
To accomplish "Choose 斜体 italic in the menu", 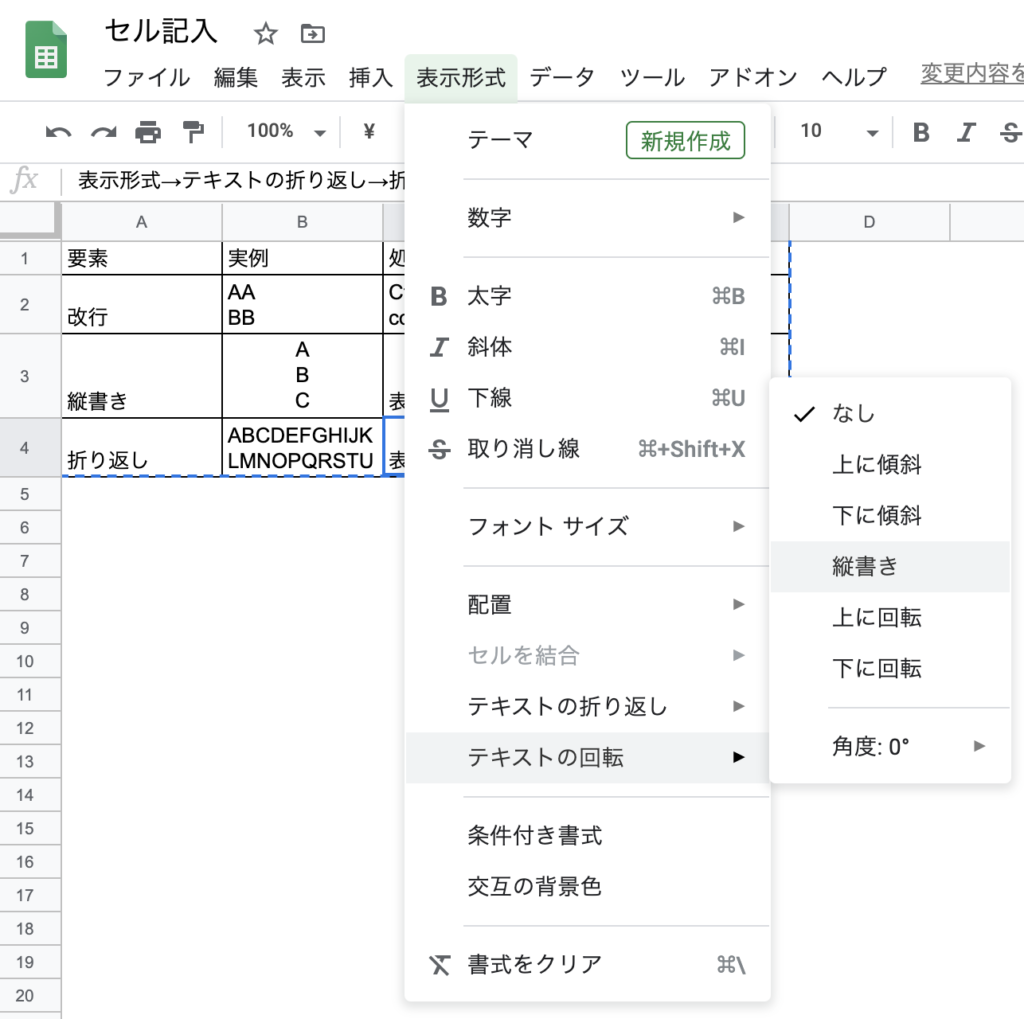I will click(x=587, y=347).
